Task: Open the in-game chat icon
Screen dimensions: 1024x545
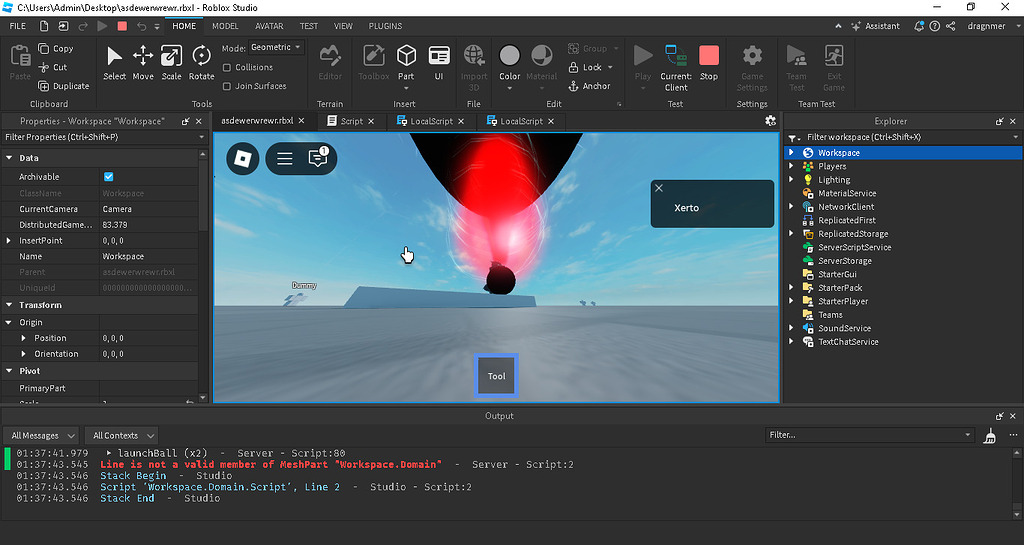Action: [x=318, y=158]
